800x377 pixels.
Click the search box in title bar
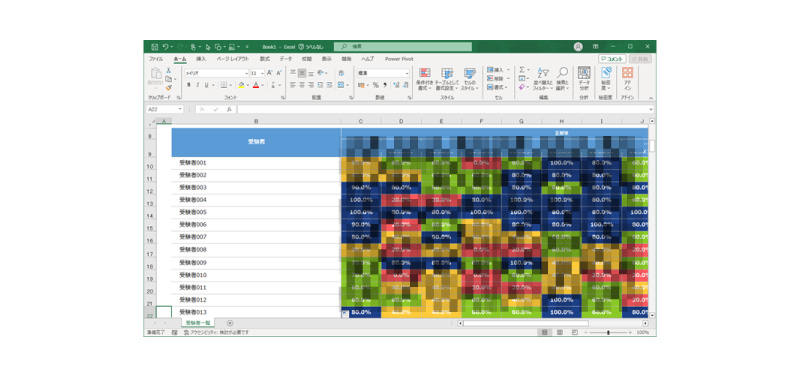(x=403, y=46)
